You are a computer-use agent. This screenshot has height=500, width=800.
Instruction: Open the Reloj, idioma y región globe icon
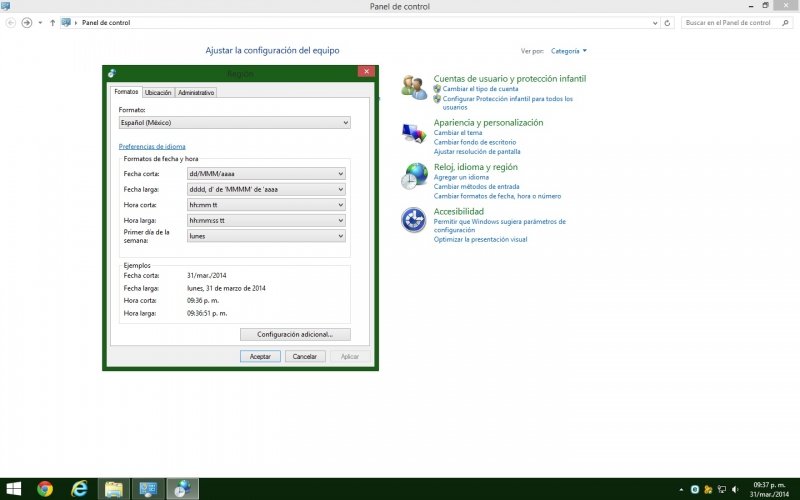pyautogui.click(x=414, y=176)
